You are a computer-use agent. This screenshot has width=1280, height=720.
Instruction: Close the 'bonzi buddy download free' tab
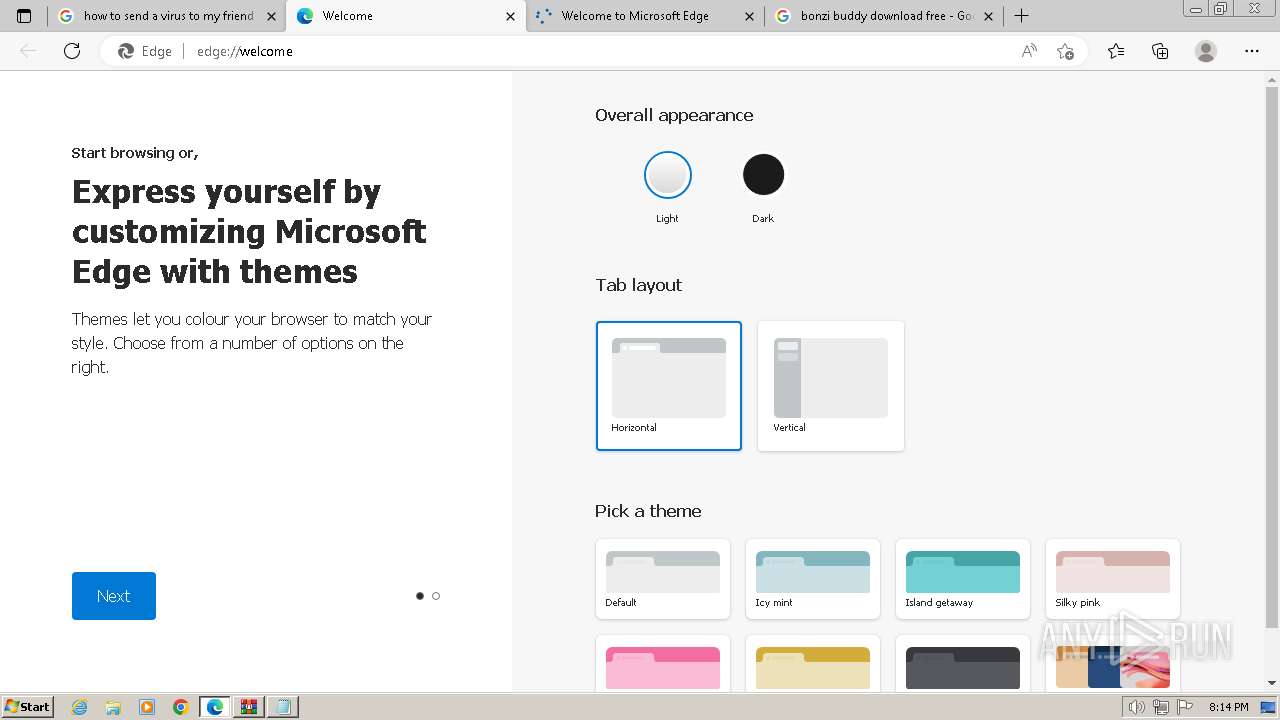point(989,16)
